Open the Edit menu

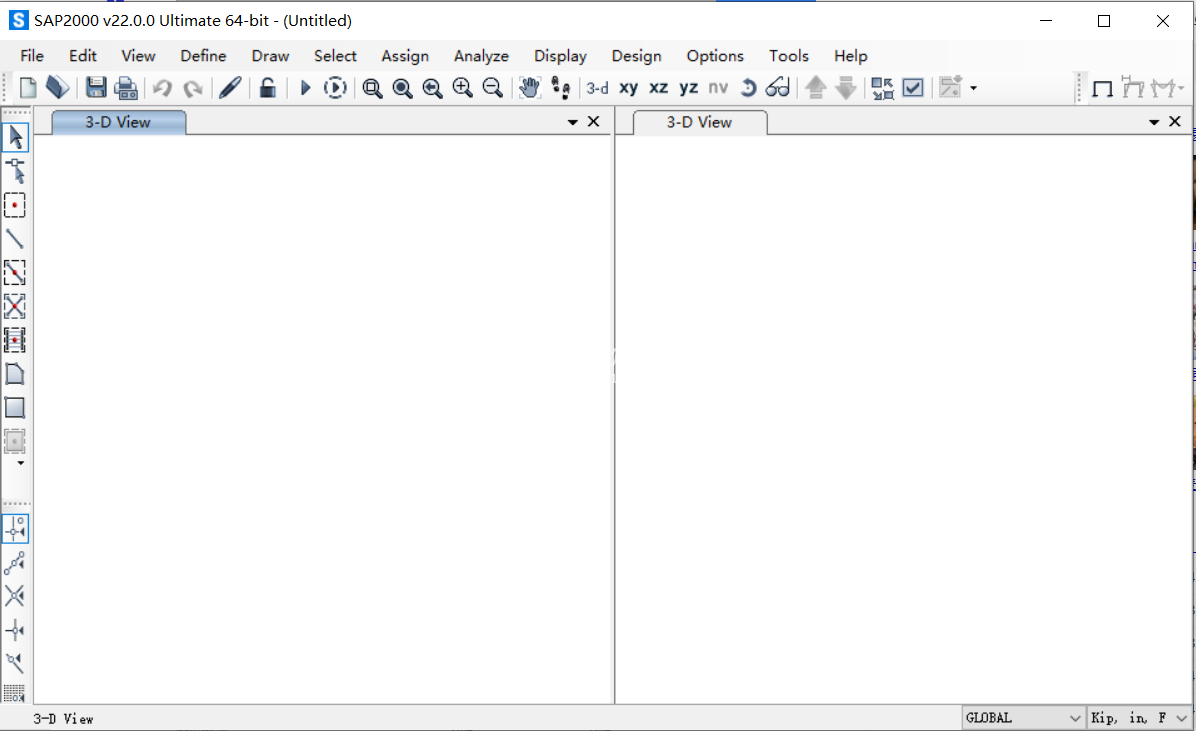[82, 56]
